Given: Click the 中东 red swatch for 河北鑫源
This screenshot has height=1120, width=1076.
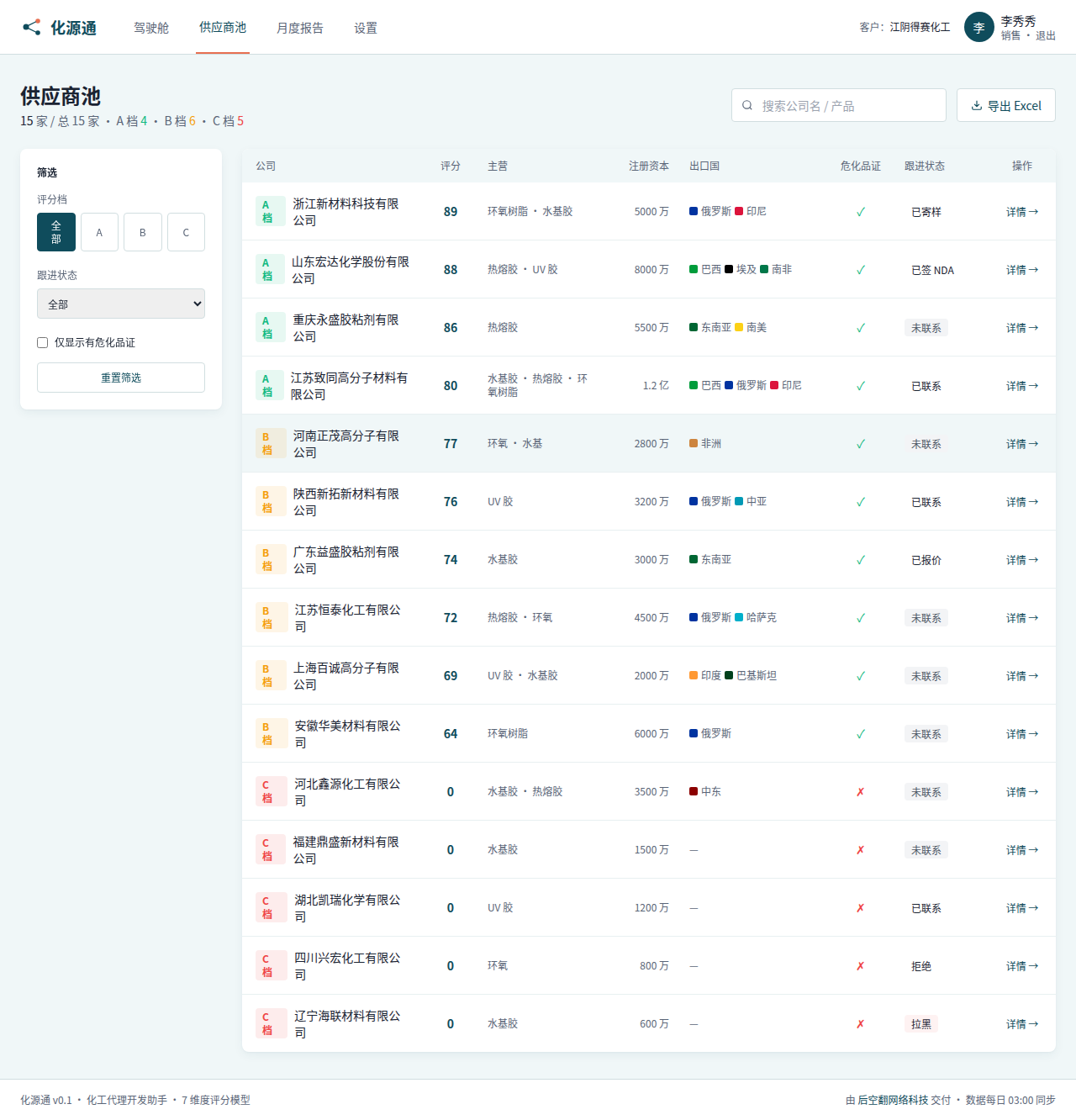Looking at the screenshot, I should pos(694,791).
